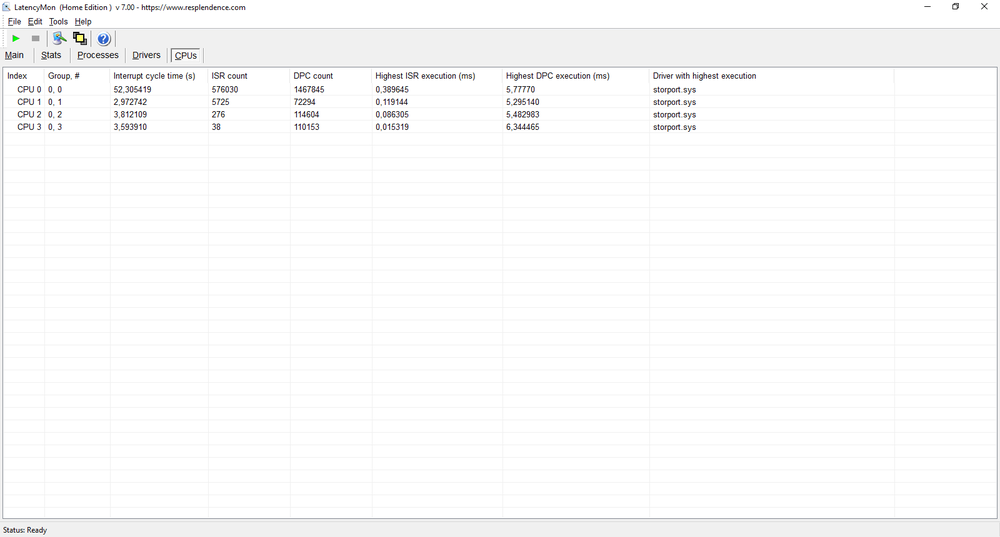
Task: Switch to the Main tab
Action: 14,55
